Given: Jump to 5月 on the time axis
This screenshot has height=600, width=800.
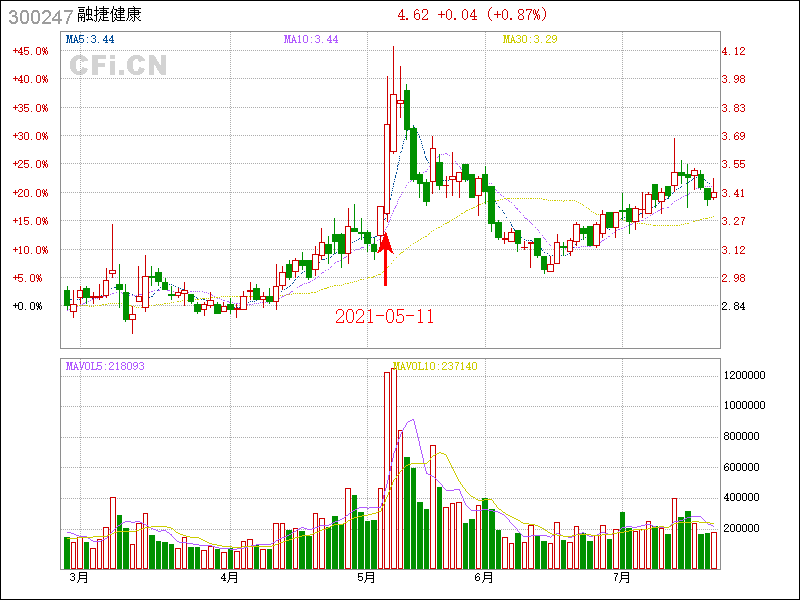Looking at the screenshot, I should click(367, 577).
